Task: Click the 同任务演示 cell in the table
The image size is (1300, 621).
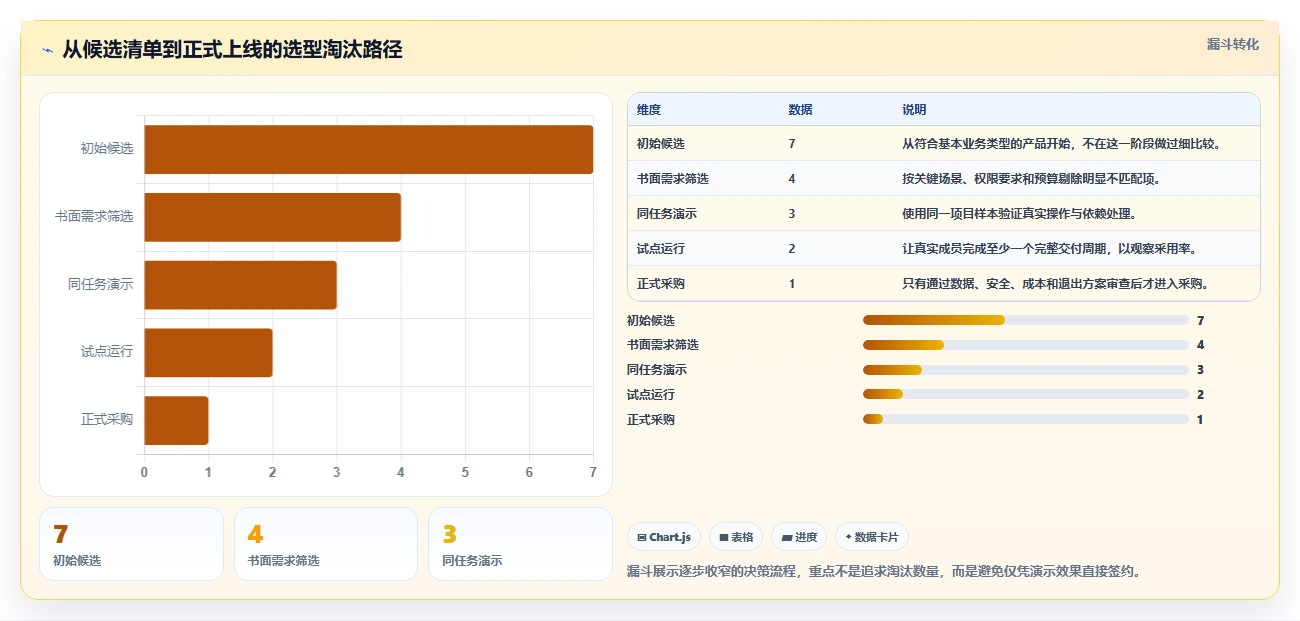Action: (667, 214)
